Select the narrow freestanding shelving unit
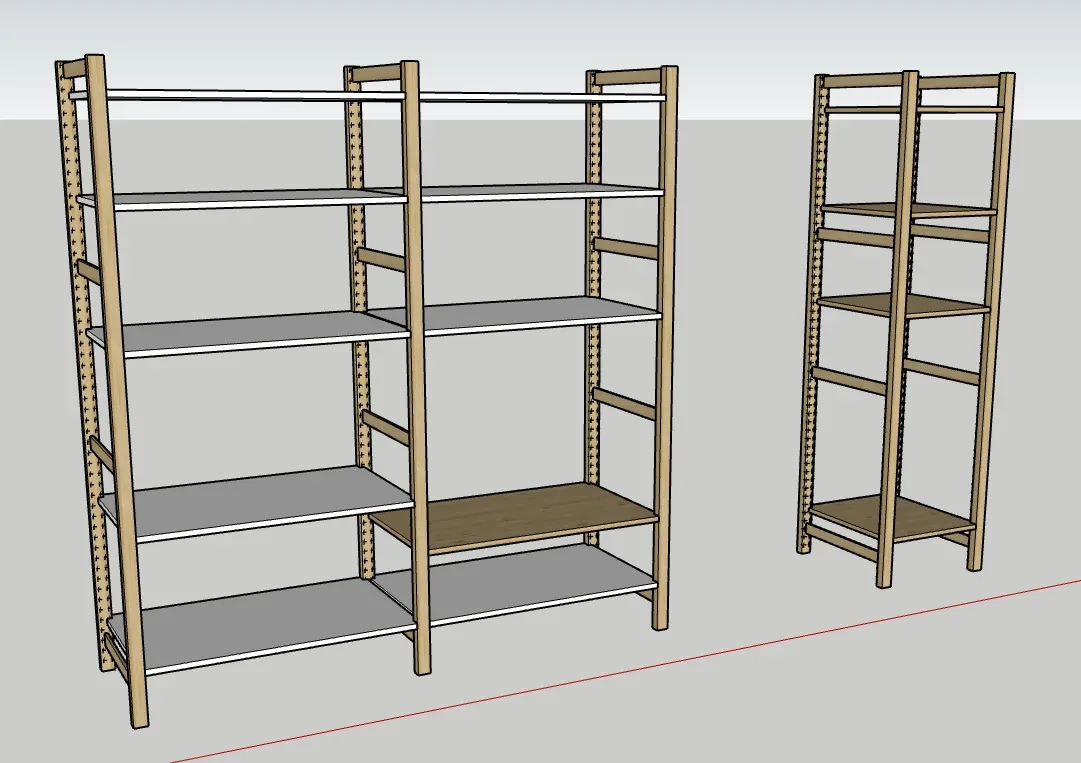The width and height of the screenshot is (1081, 763). coord(906,329)
